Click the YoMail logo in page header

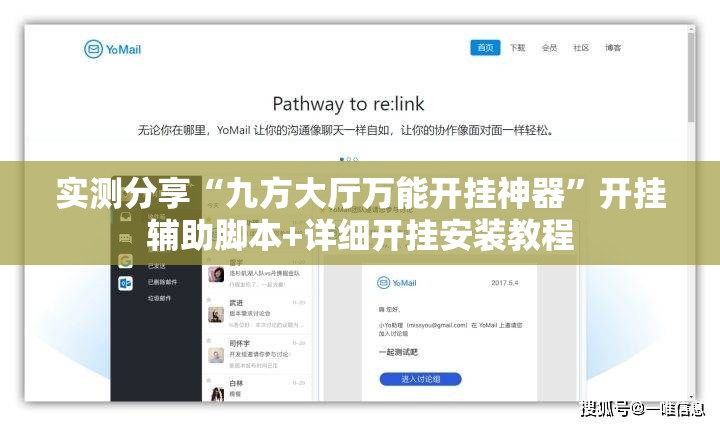pyautogui.click(x=112, y=49)
